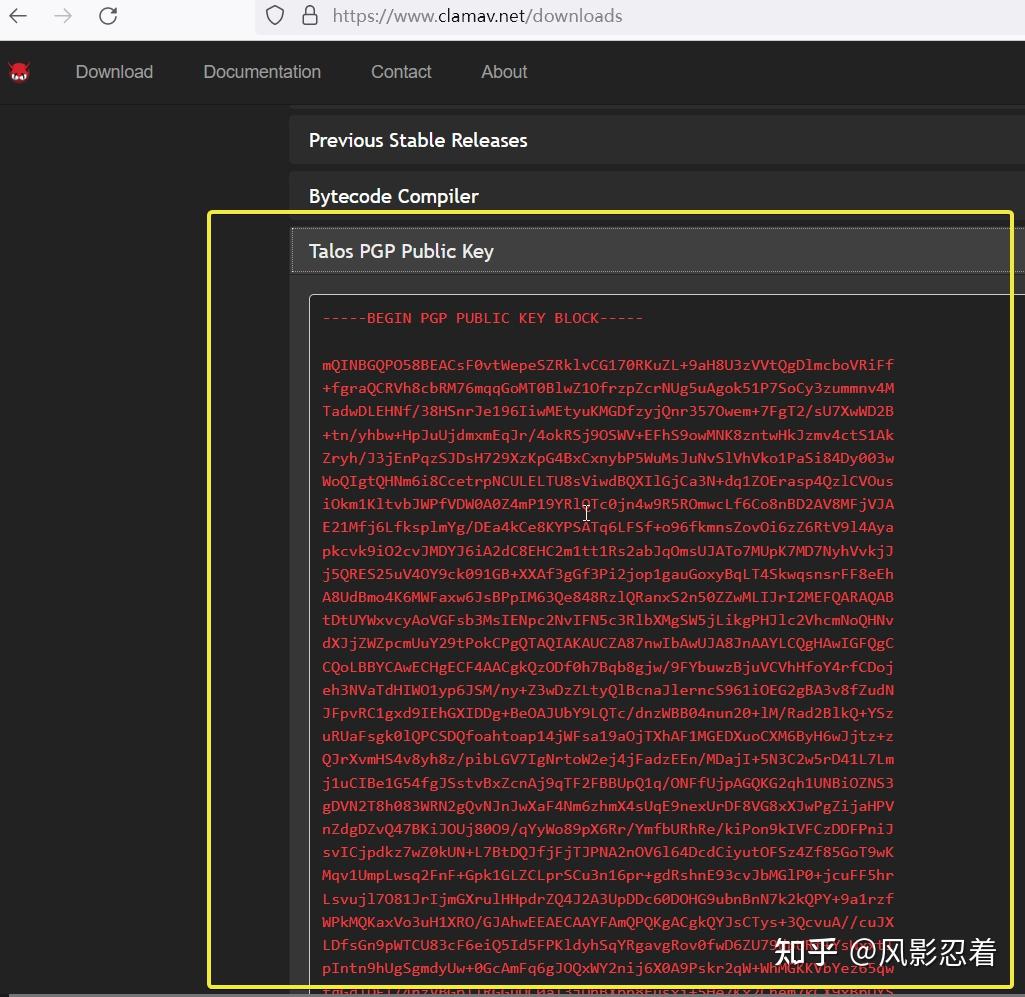Open the Documentation nav menu
The image size is (1025, 997).
[x=262, y=72]
